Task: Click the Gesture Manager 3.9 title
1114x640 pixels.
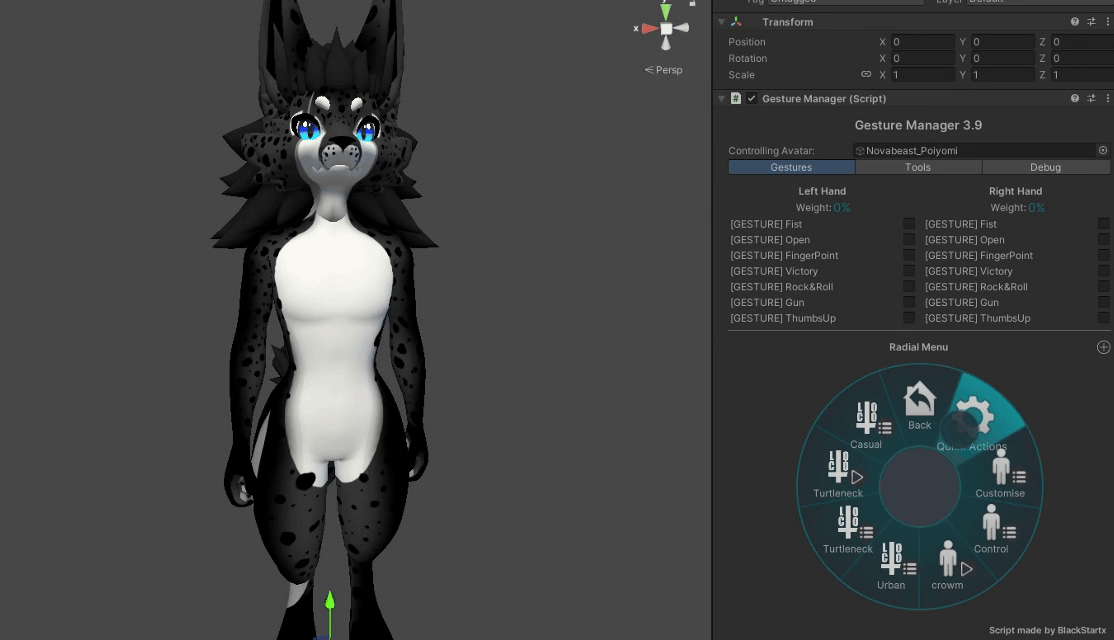Action: coord(918,125)
